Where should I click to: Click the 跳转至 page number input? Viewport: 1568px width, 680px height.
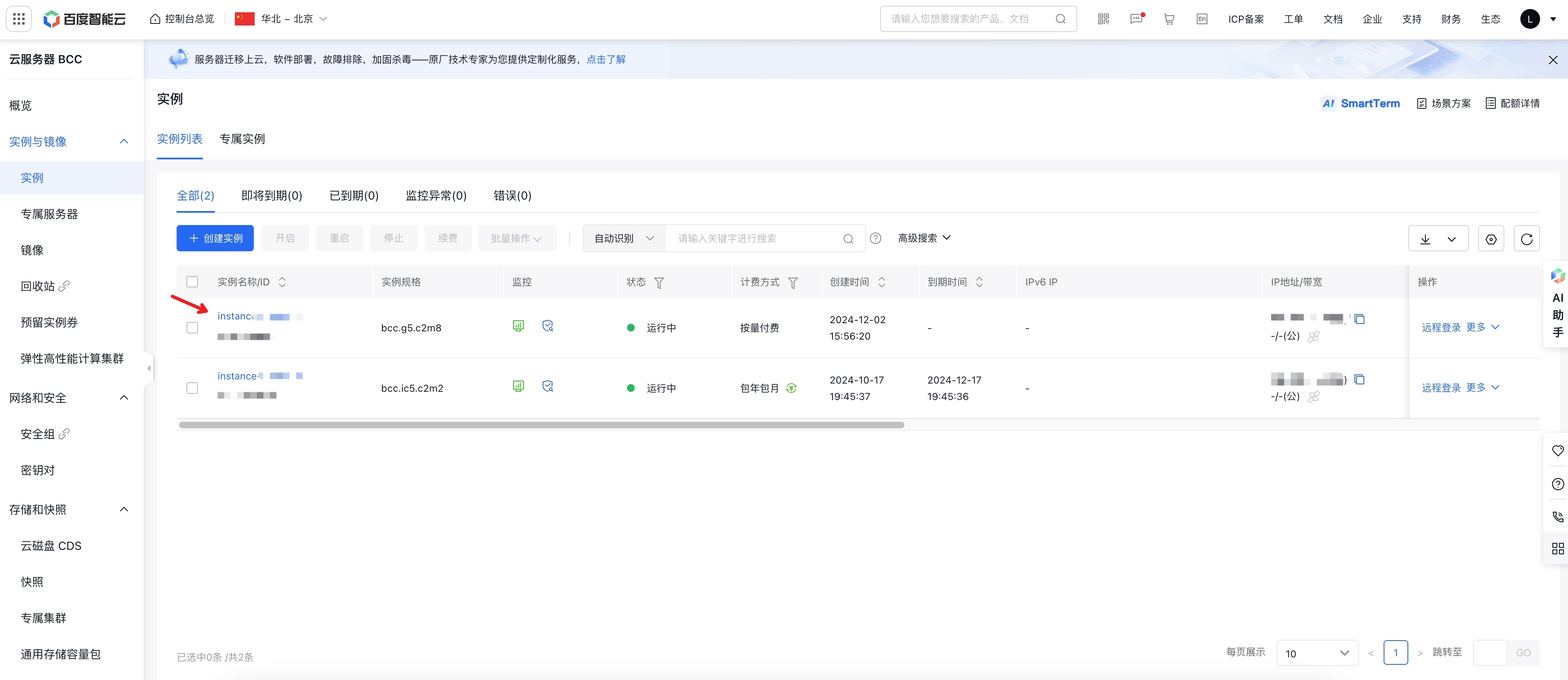point(1490,653)
